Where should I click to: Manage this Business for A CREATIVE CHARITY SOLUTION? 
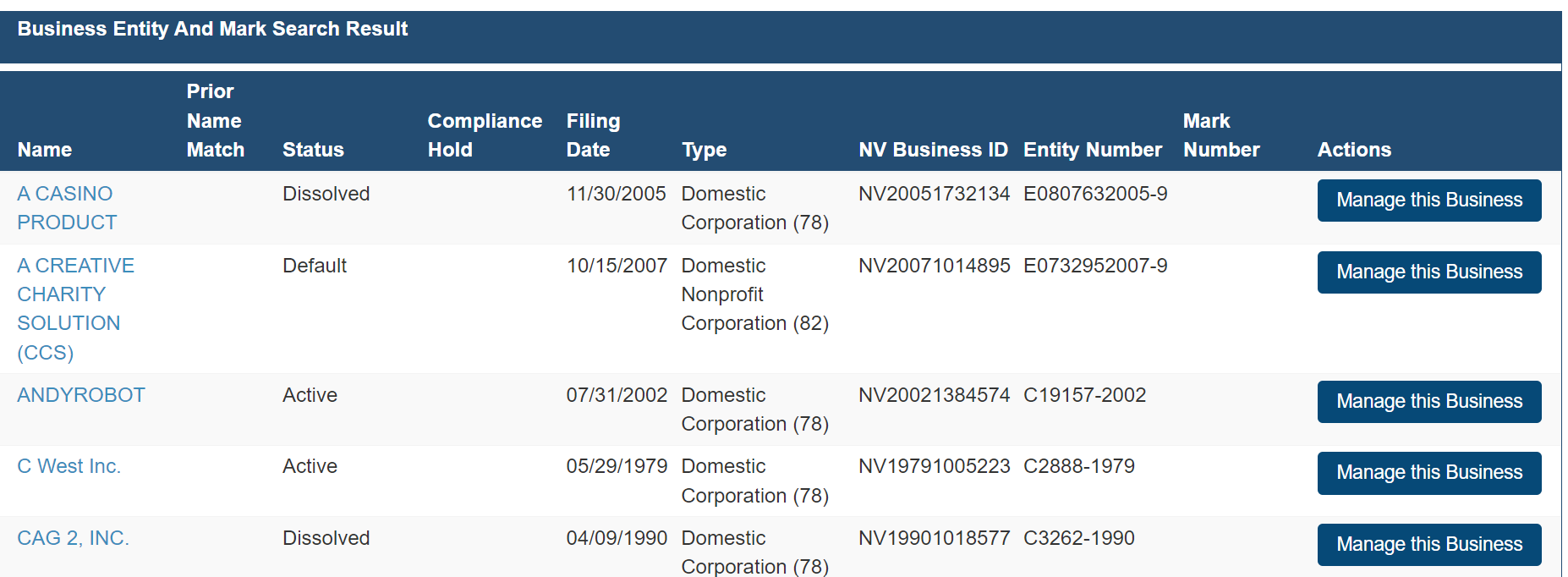pyautogui.click(x=1428, y=272)
